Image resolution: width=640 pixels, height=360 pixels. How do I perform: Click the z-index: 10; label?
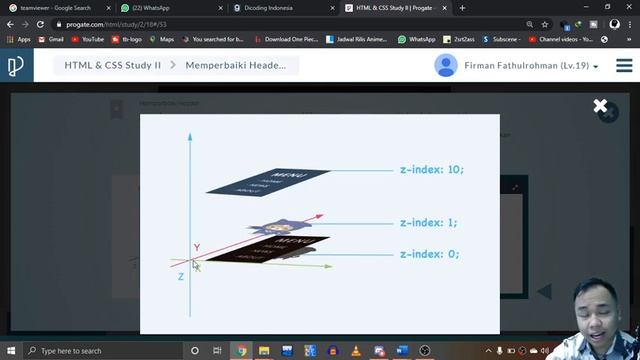(x=432, y=169)
